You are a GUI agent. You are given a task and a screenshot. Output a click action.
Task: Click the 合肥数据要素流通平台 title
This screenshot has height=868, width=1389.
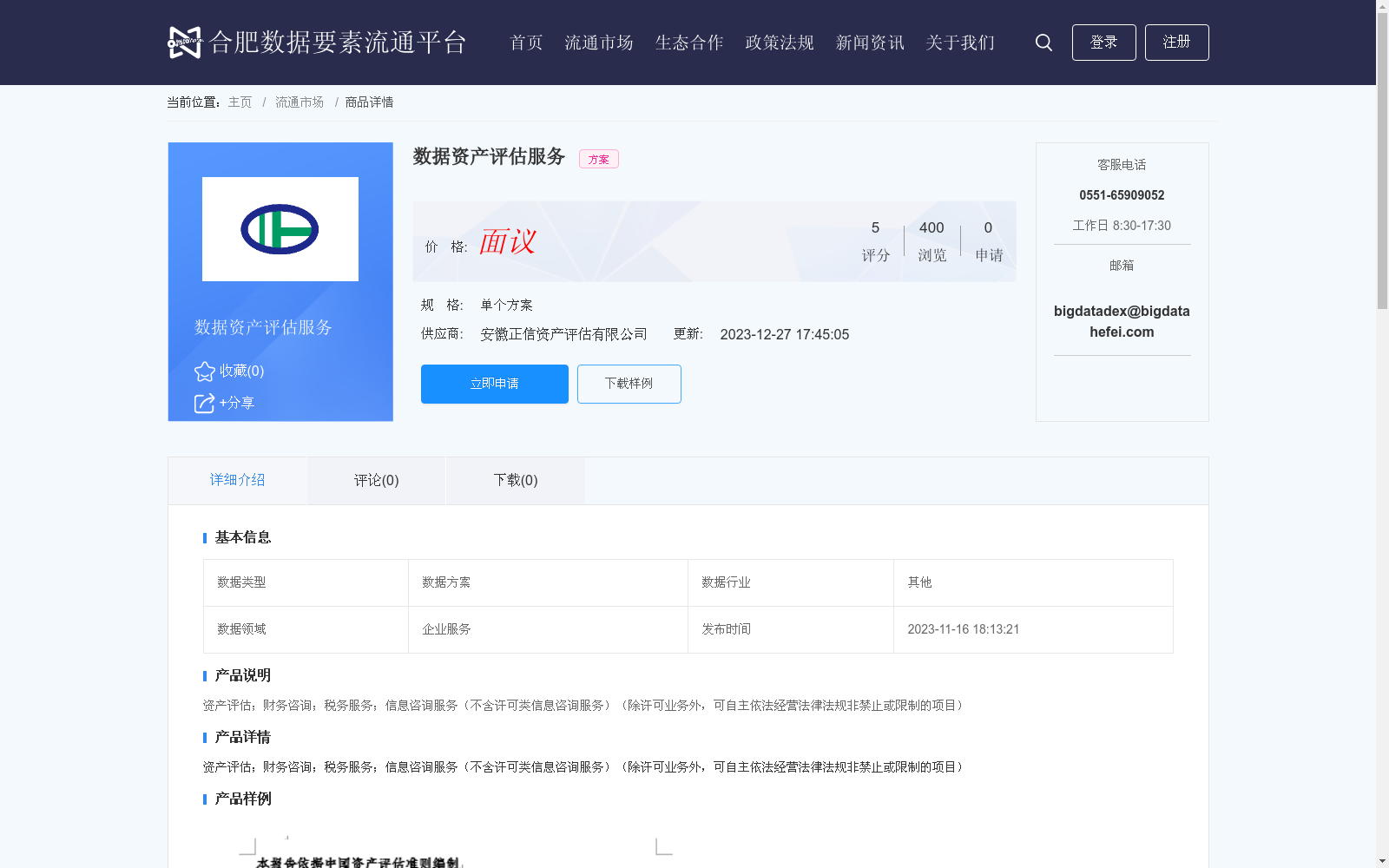[x=339, y=43]
